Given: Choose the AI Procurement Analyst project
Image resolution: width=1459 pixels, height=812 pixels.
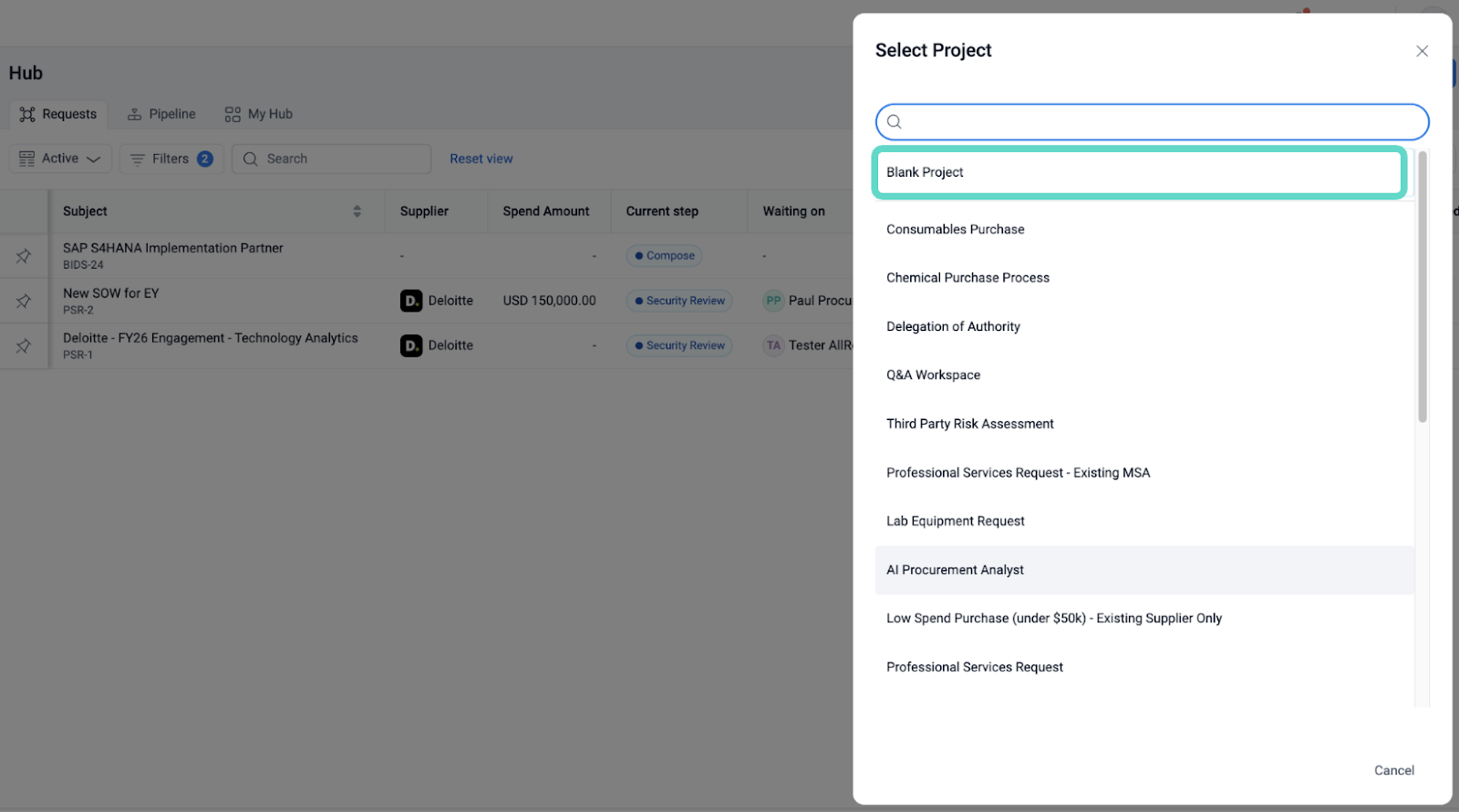Looking at the screenshot, I should [x=955, y=570].
